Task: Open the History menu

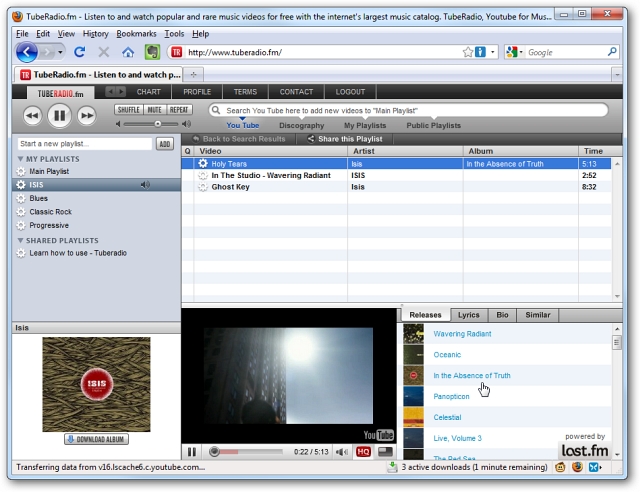Action: (x=95, y=34)
